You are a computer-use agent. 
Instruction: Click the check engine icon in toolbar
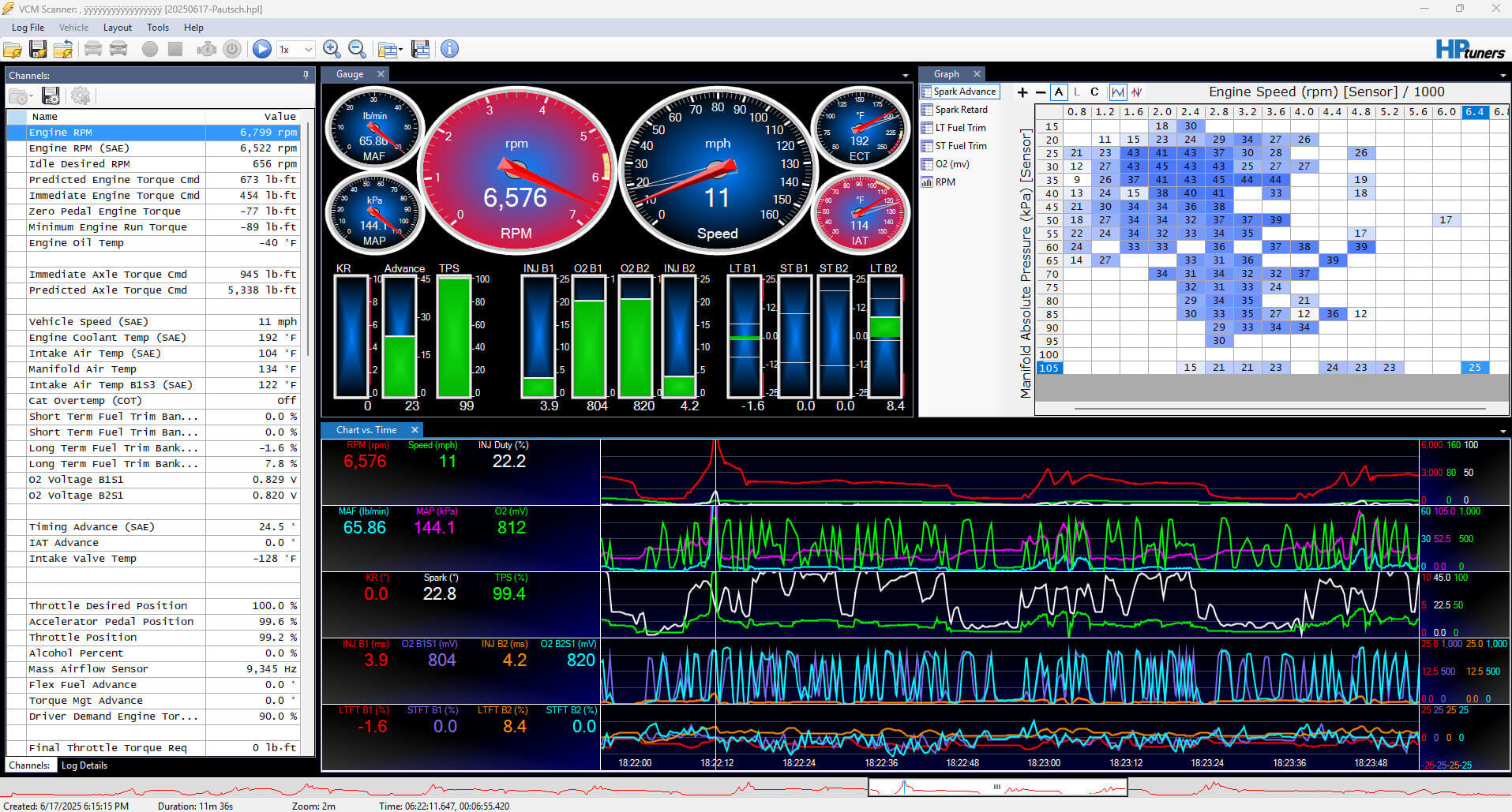click(x=207, y=49)
